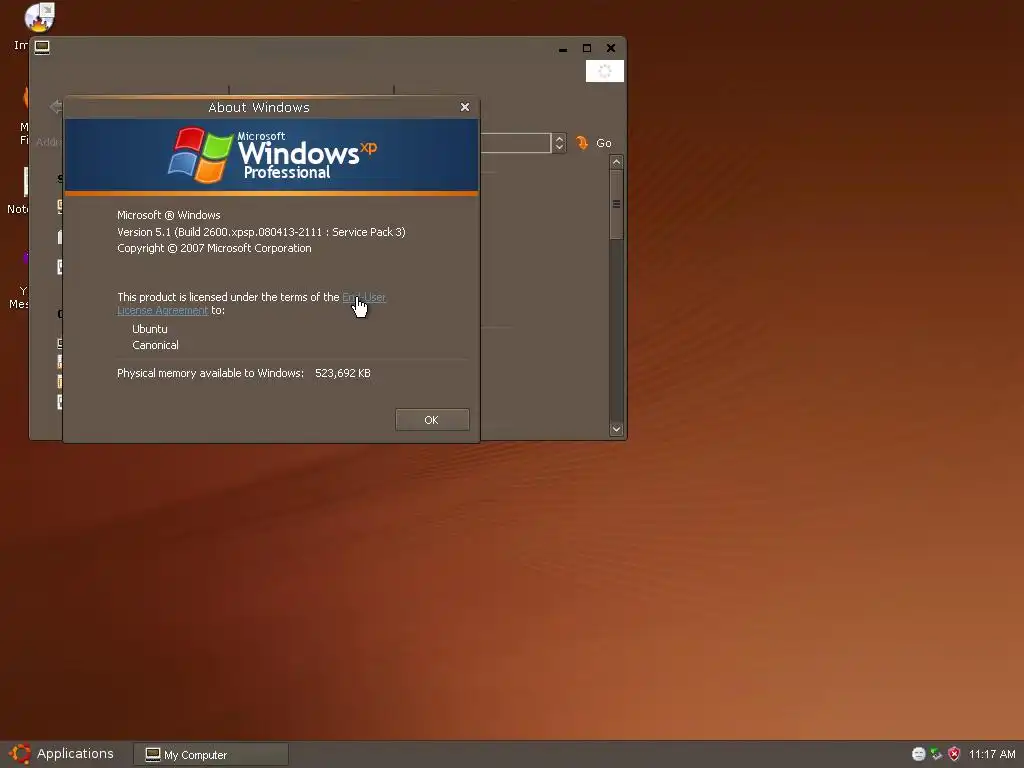Click the Windows XP Professional logo banner
This screenshot has height=768, width=1024.
pyautogui.click(x=272, y=155)
